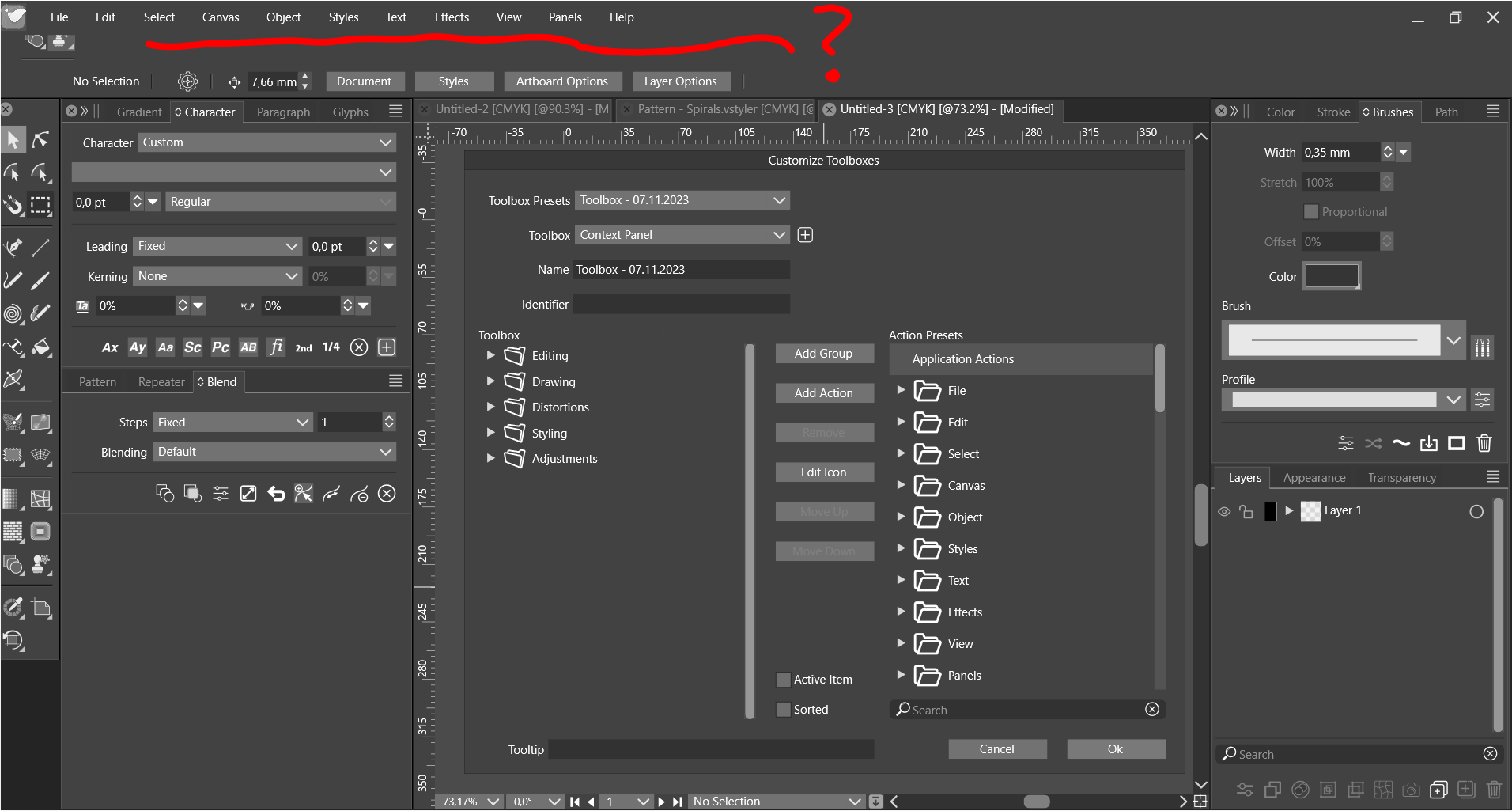Click the brush Color swatch

[1332, 276]
